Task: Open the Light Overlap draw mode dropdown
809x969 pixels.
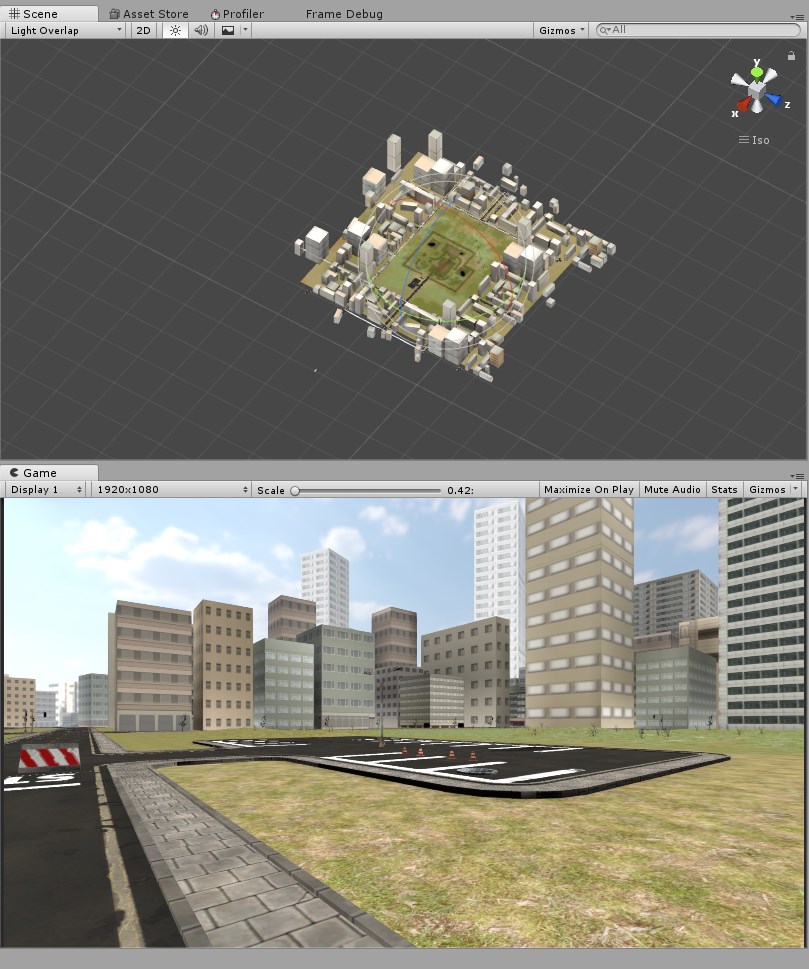Action: pos(66,30)
